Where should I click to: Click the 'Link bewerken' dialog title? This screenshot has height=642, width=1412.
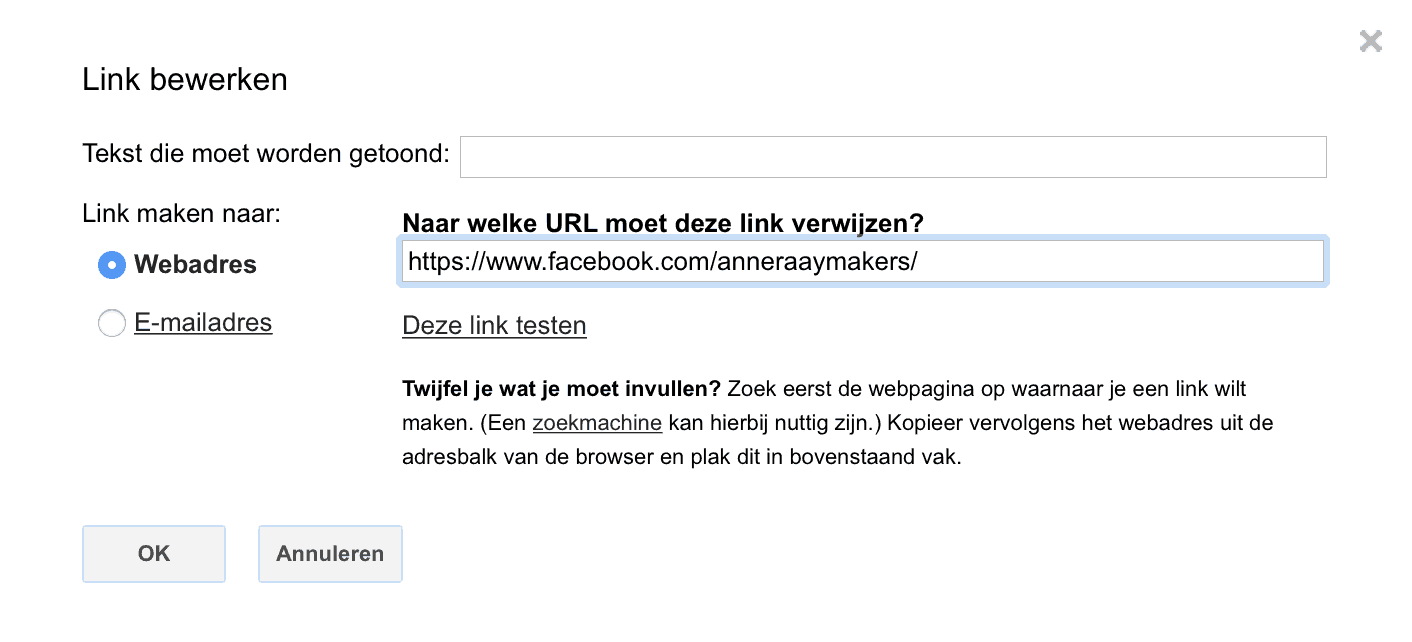(x=185, y=79)
